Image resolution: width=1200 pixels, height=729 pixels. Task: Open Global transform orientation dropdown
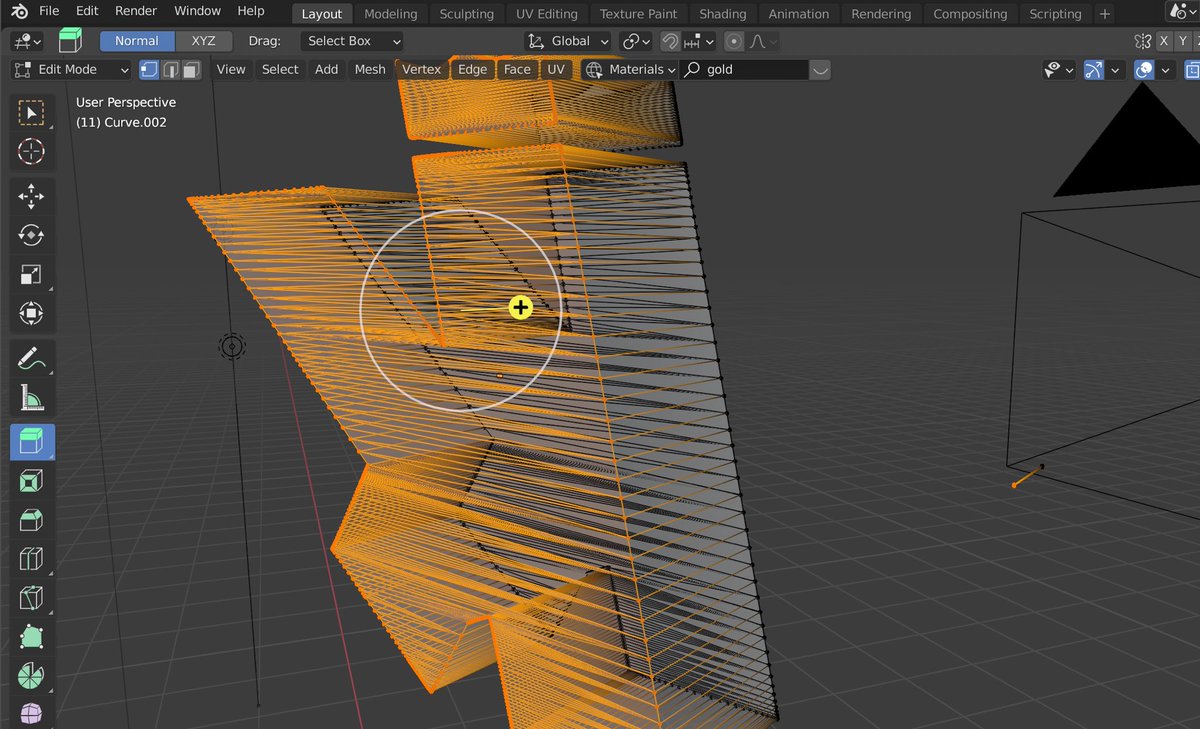coord(568,42)
